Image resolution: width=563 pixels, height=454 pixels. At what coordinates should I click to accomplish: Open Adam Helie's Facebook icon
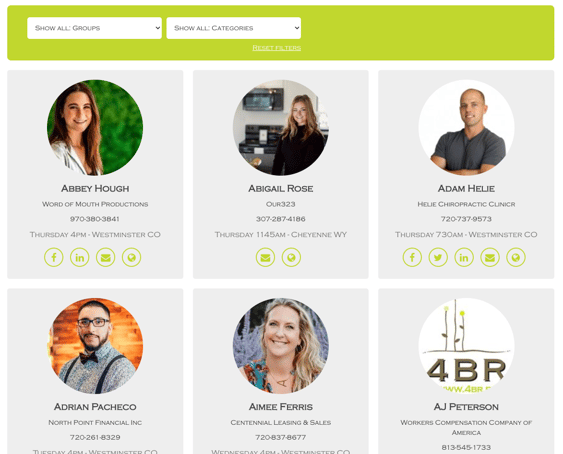tap(412, 257)
